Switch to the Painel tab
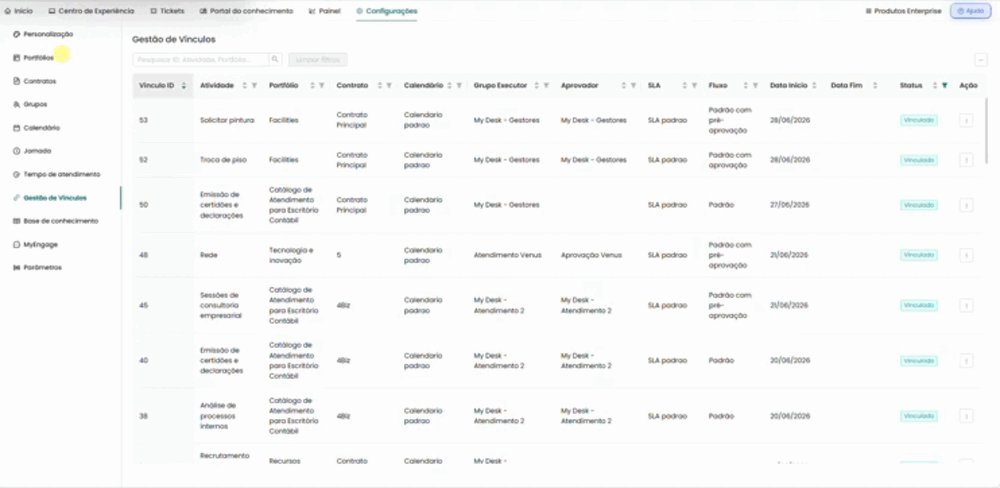 325,11
